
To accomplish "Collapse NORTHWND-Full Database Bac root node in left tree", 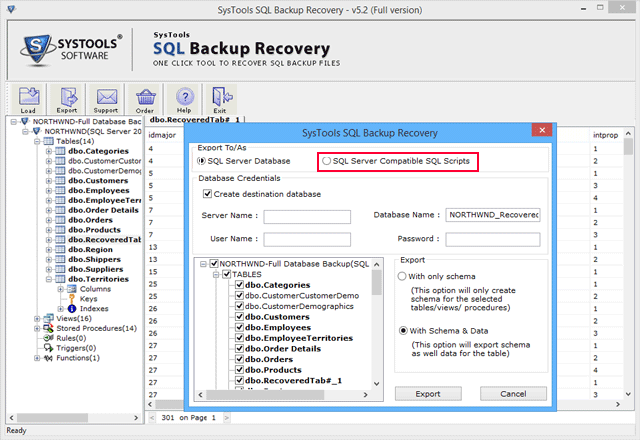I will pyautogui.click(x=14, y=122).
